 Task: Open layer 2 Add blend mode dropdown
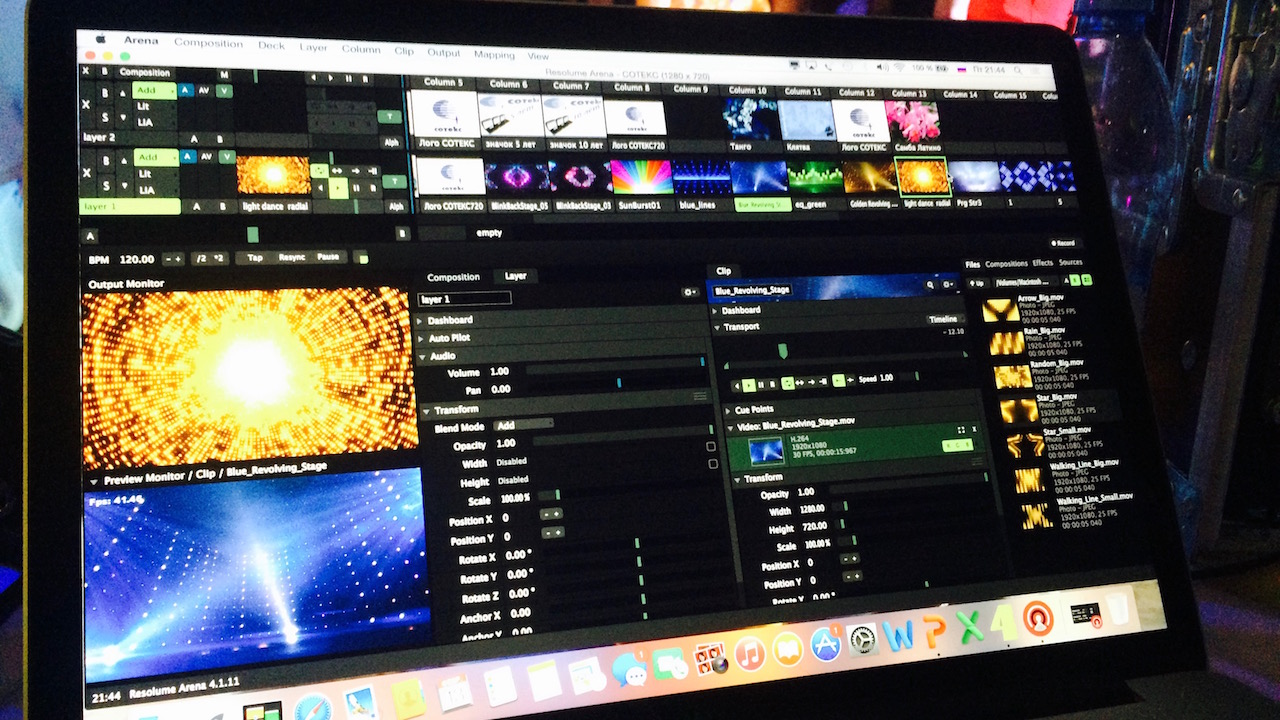[x=154, y=91]
